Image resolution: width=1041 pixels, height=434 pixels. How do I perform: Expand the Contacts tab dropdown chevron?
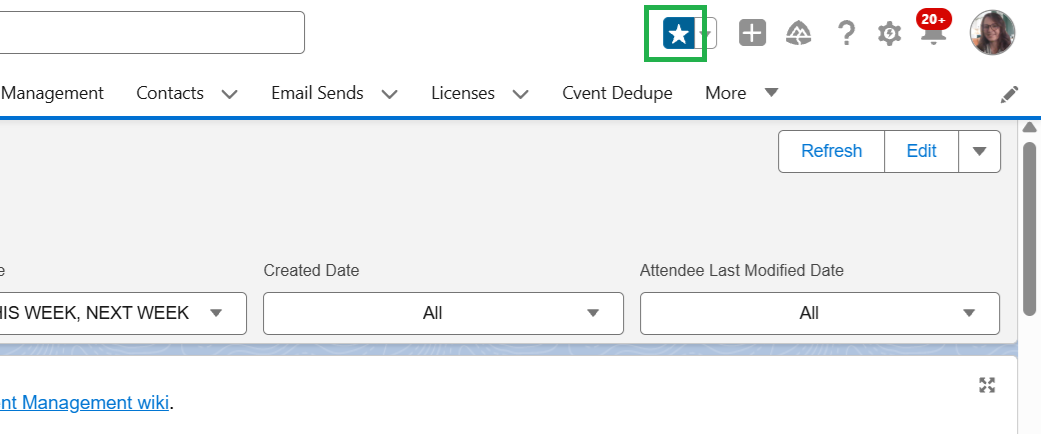229,94
